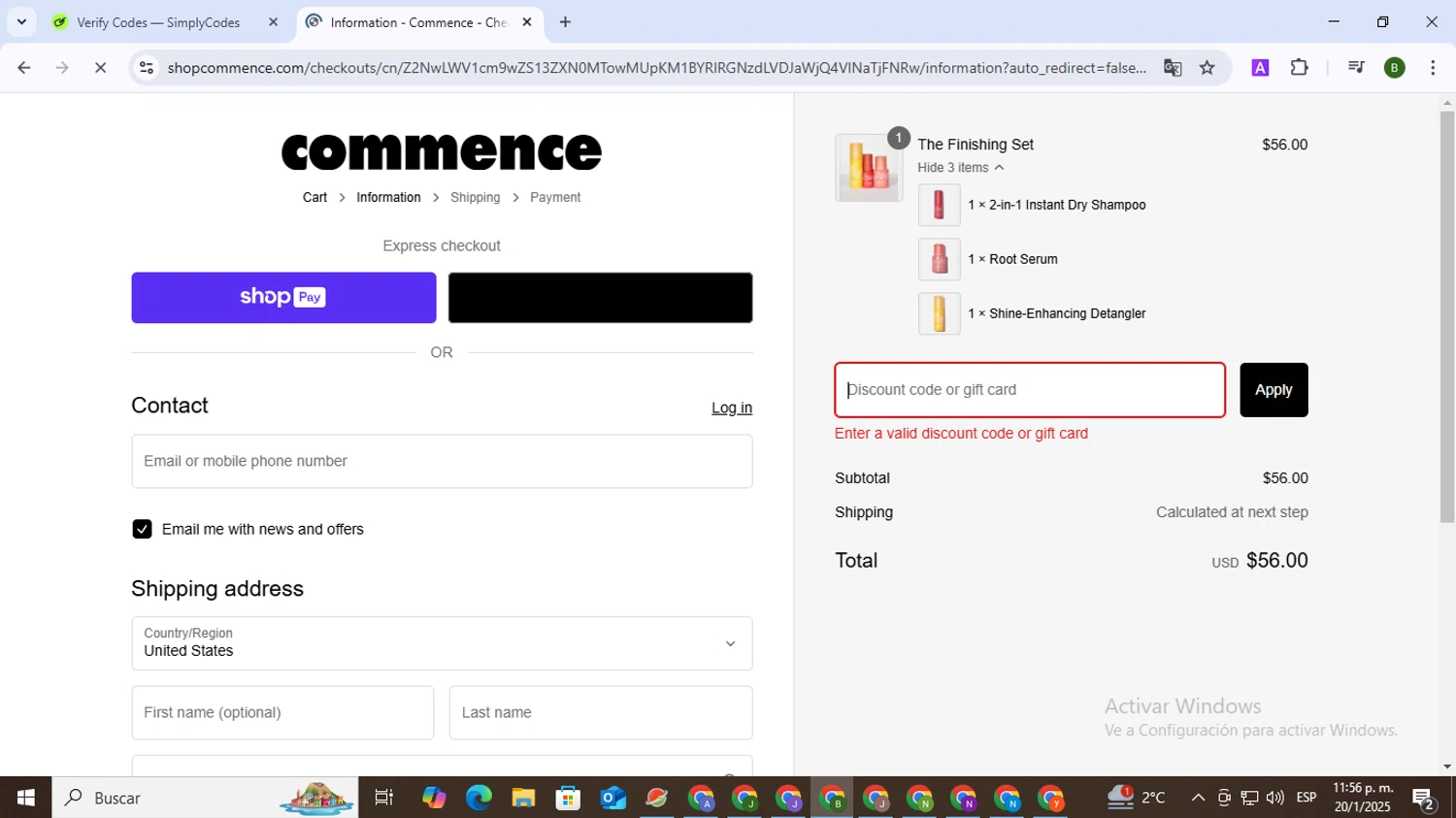The image size is (1456, 818).
Task: Click the address bar URL
Action: point(656,68)
